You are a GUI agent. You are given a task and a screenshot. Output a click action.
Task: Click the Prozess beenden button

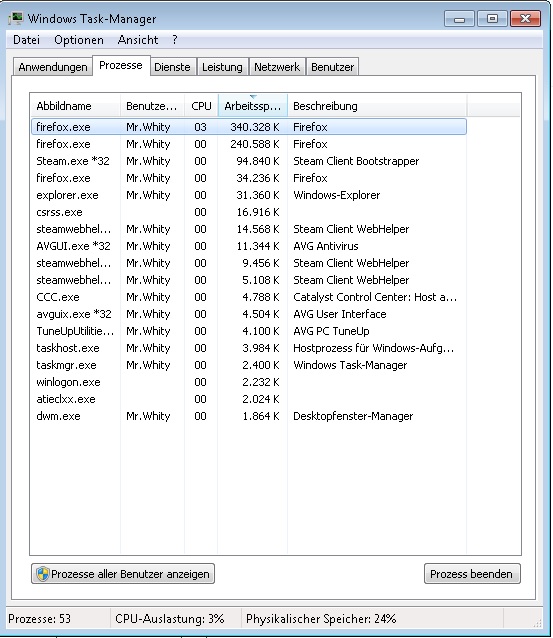[x=472, y=574]
